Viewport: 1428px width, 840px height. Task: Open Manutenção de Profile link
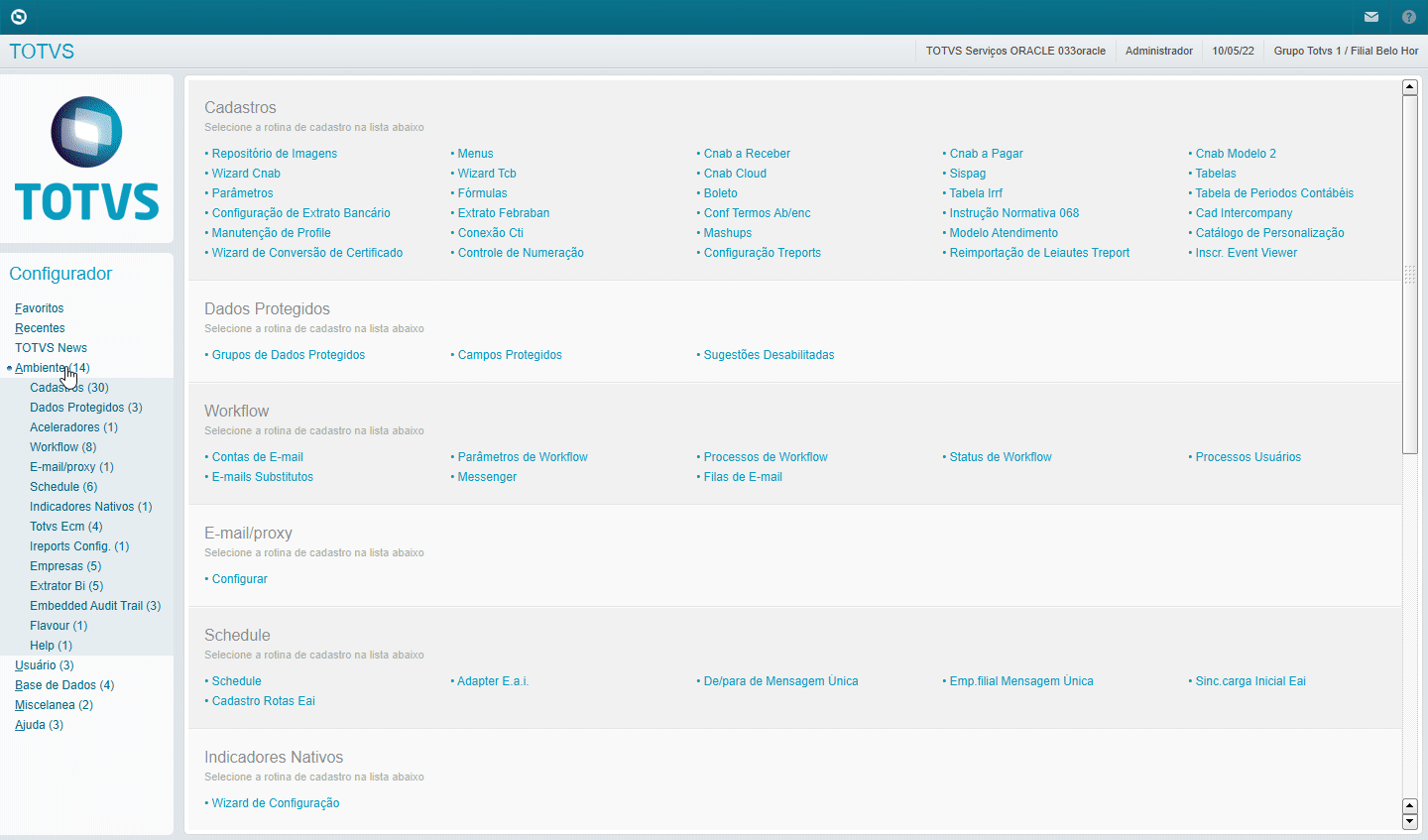(271, 233)
